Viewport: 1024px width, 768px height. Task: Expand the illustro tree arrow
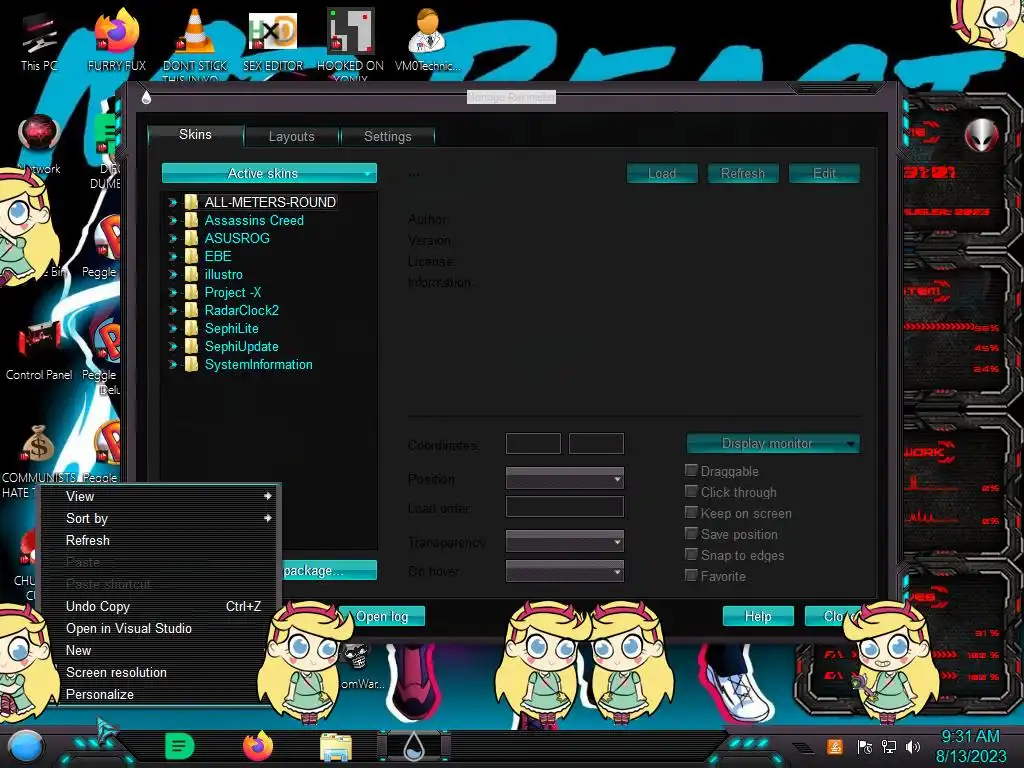172,275
